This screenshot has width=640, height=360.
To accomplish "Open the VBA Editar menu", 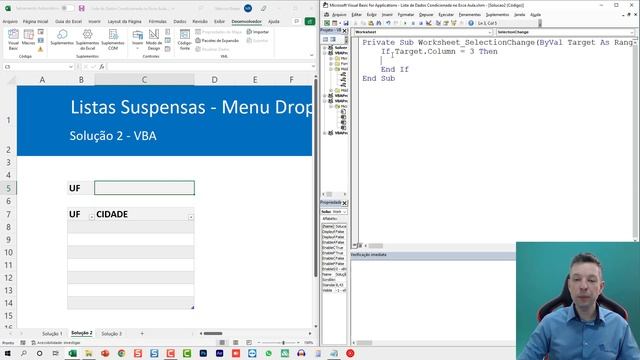I will (x=356, y=15).
